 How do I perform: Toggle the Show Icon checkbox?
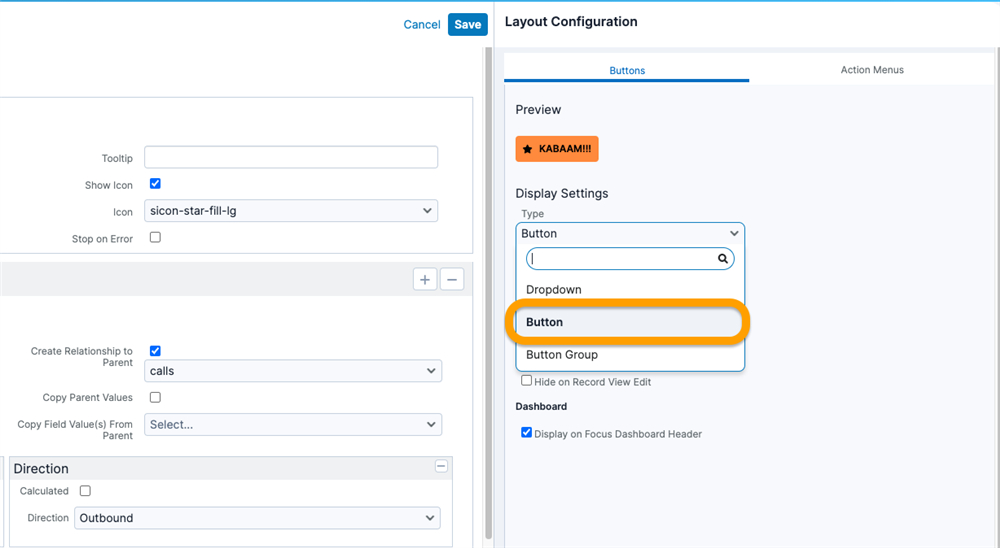tap(155, 184)
